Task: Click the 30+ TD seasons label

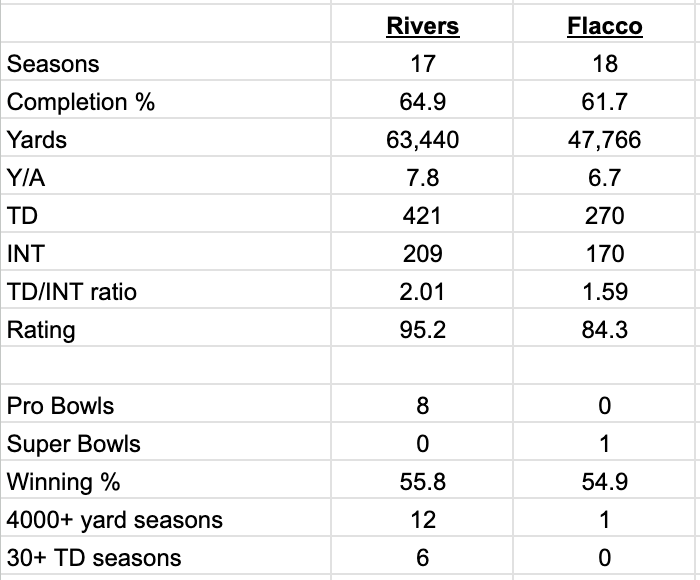Action: (94, 558)
